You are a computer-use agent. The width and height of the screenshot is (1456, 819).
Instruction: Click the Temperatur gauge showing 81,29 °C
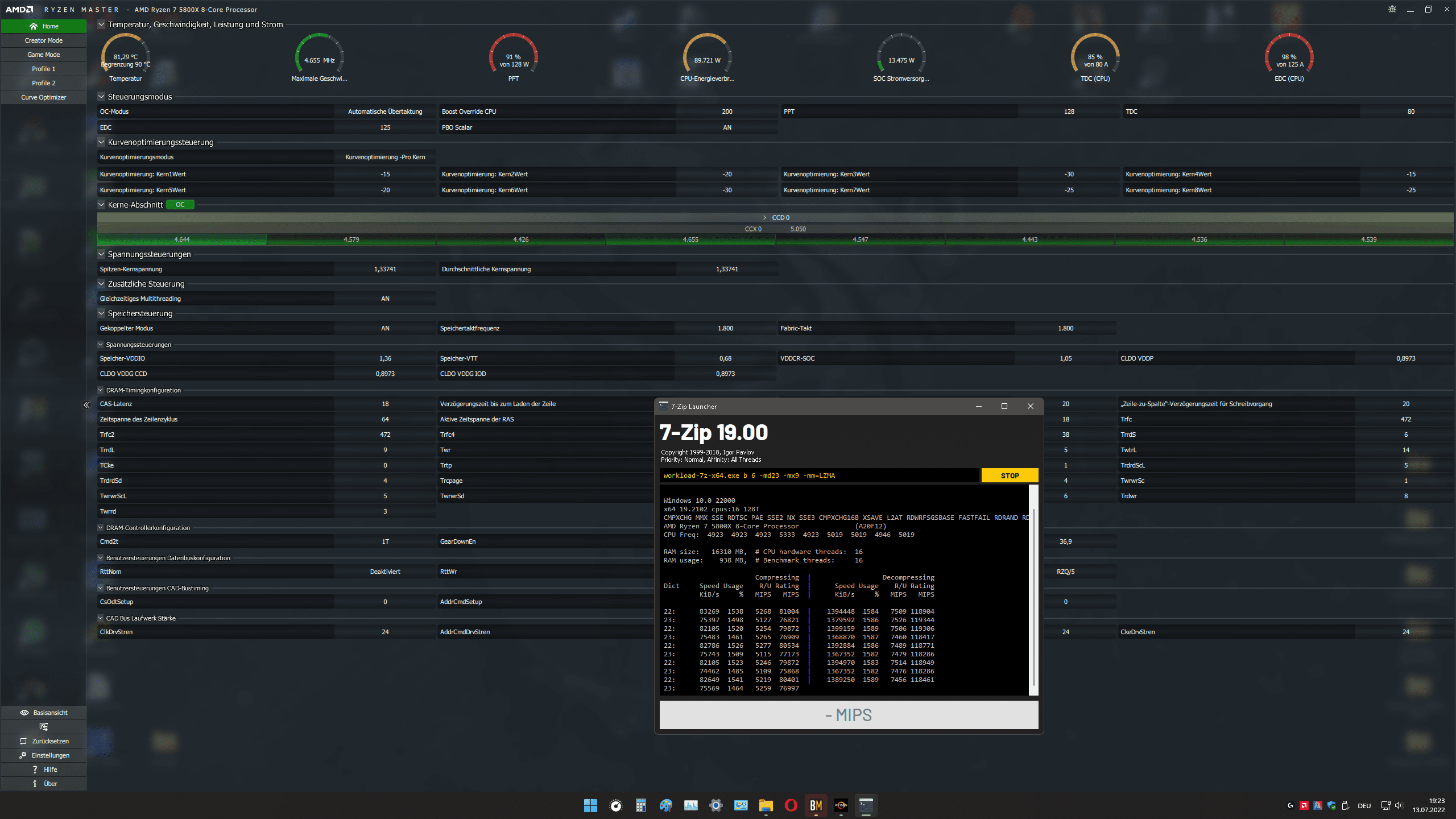126,57
